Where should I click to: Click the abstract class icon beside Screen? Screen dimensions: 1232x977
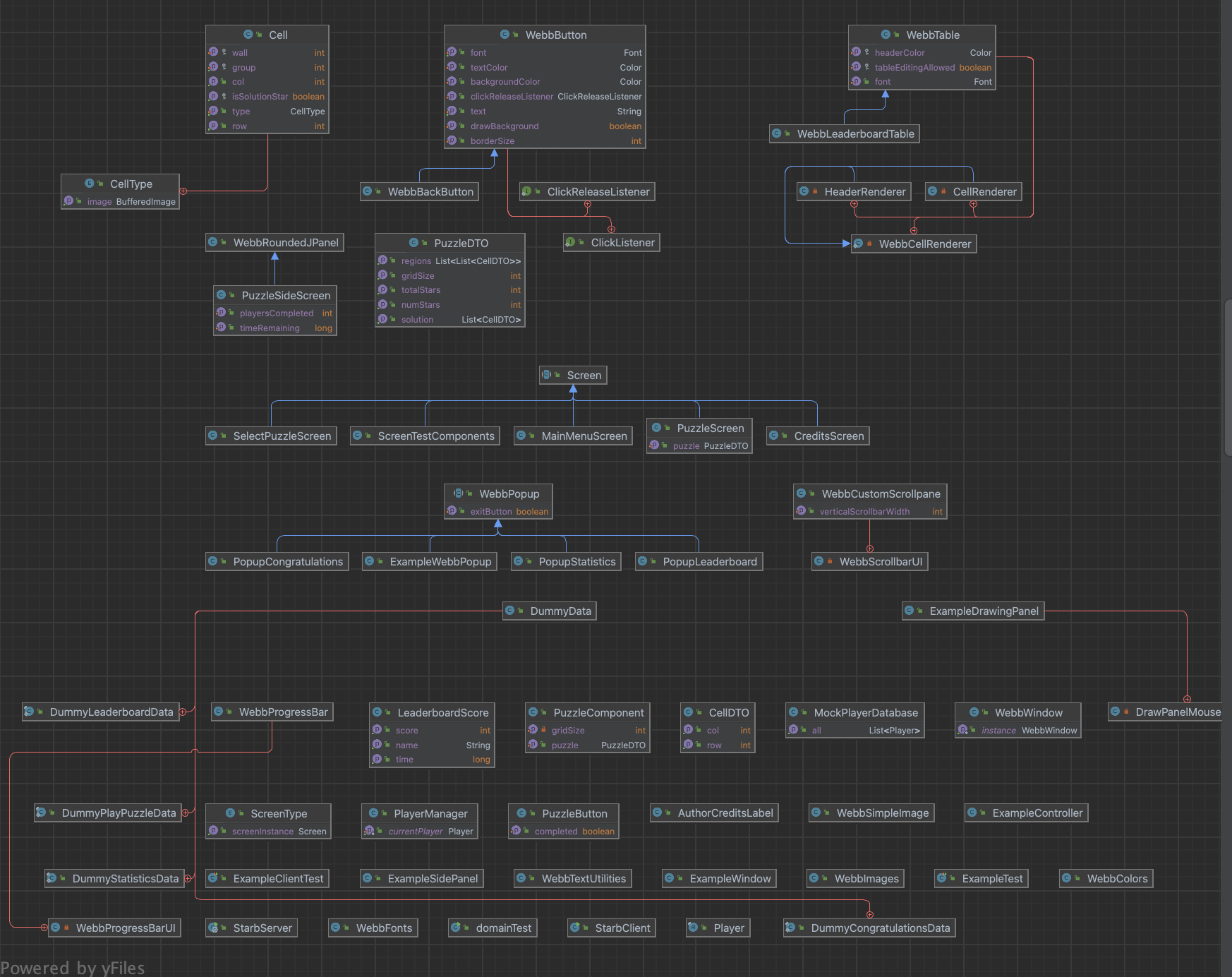(546, 375)
